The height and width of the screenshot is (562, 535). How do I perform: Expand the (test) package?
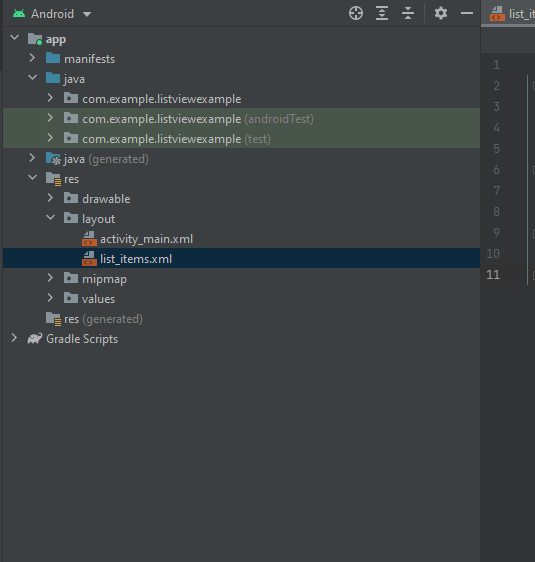(x=50, y=138)
